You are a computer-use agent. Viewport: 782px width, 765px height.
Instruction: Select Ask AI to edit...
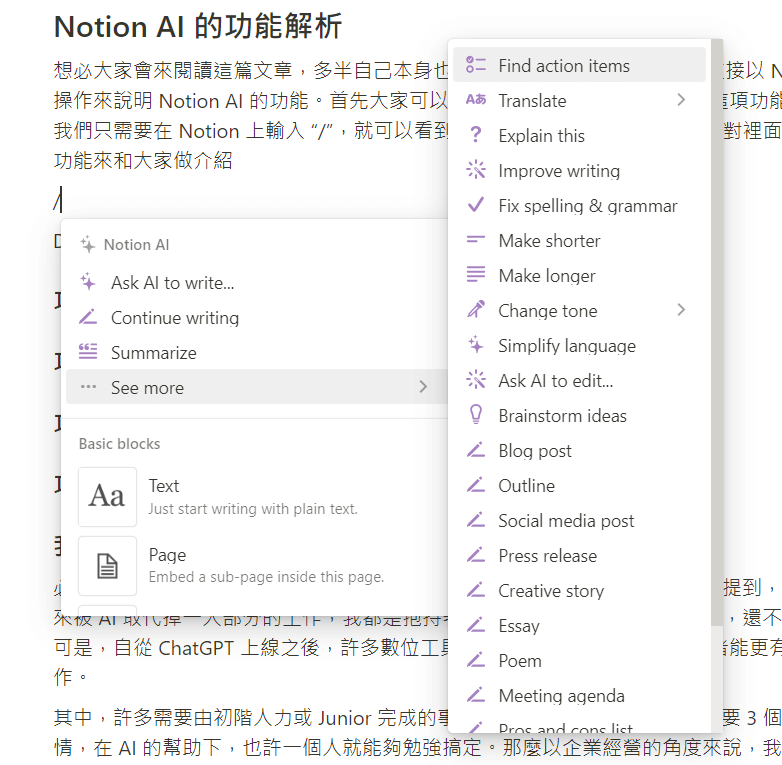580,380
